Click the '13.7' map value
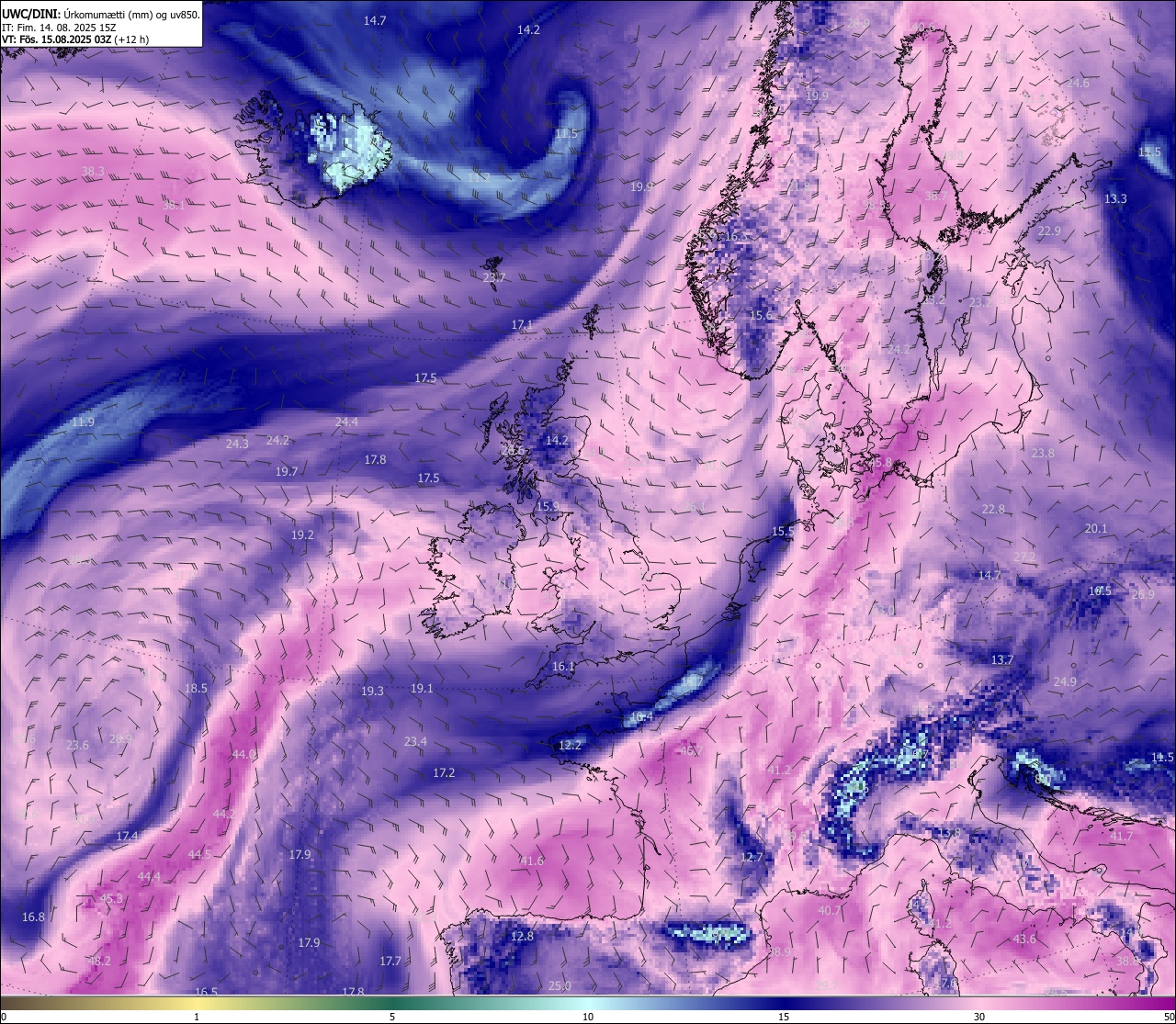This screenshot has width=1176, height=1024. [1002, 659]
